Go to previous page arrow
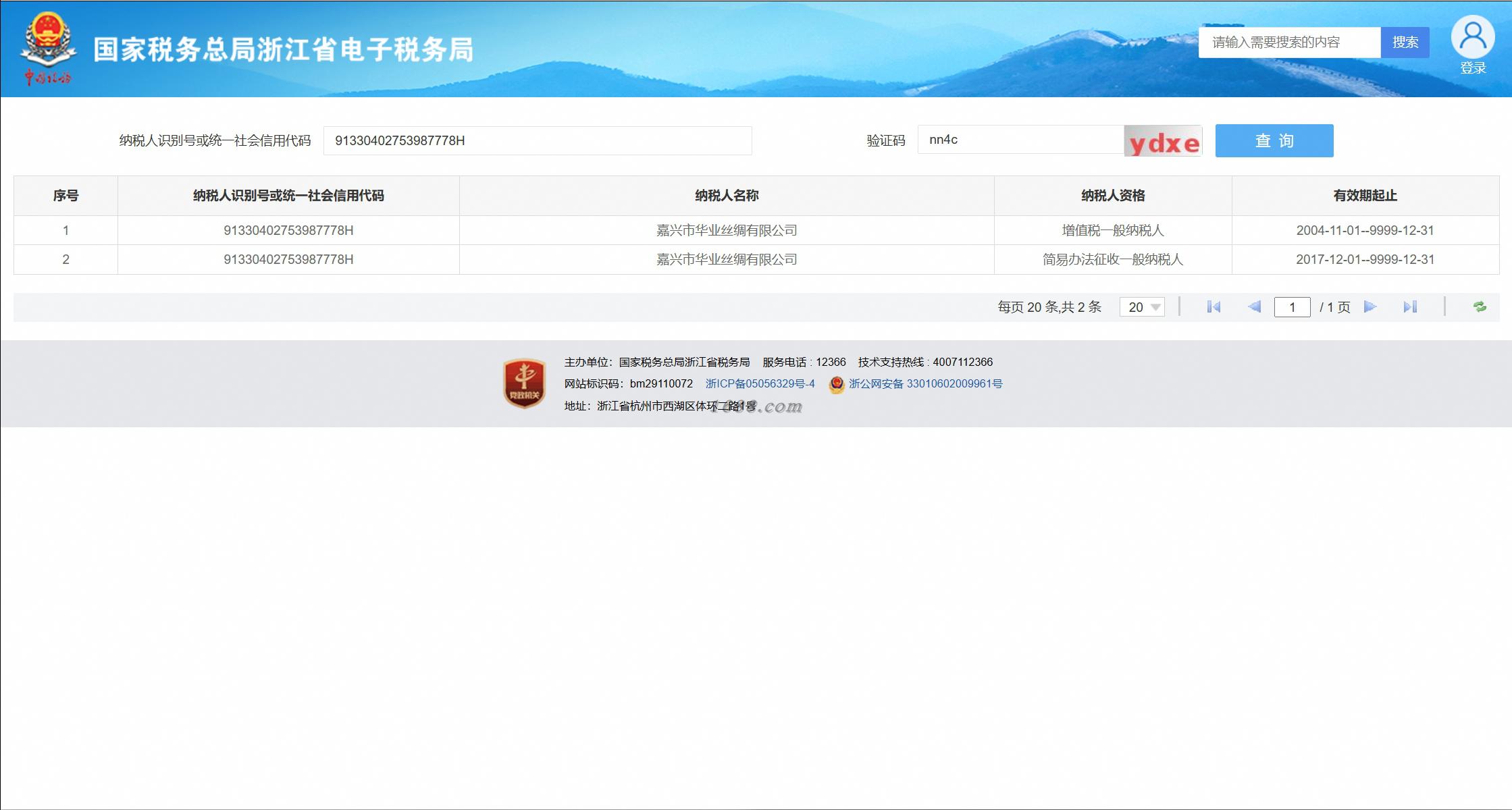 (x=1254, y=307)
